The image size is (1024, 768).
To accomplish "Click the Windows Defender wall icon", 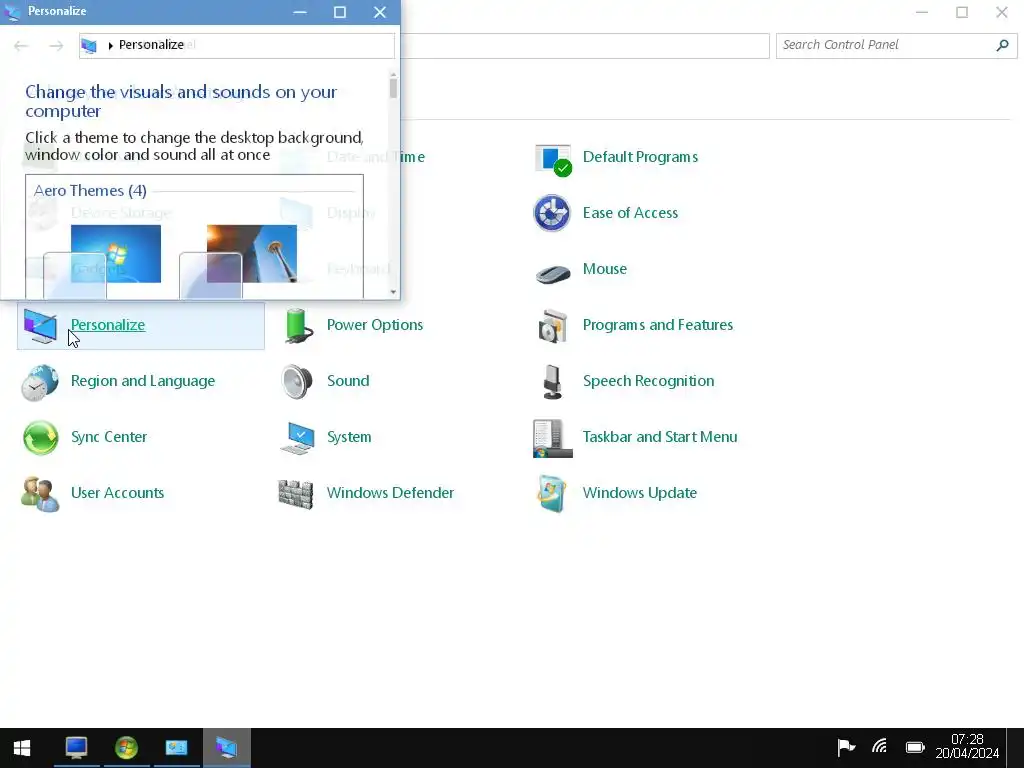I will tap(296, 494).
